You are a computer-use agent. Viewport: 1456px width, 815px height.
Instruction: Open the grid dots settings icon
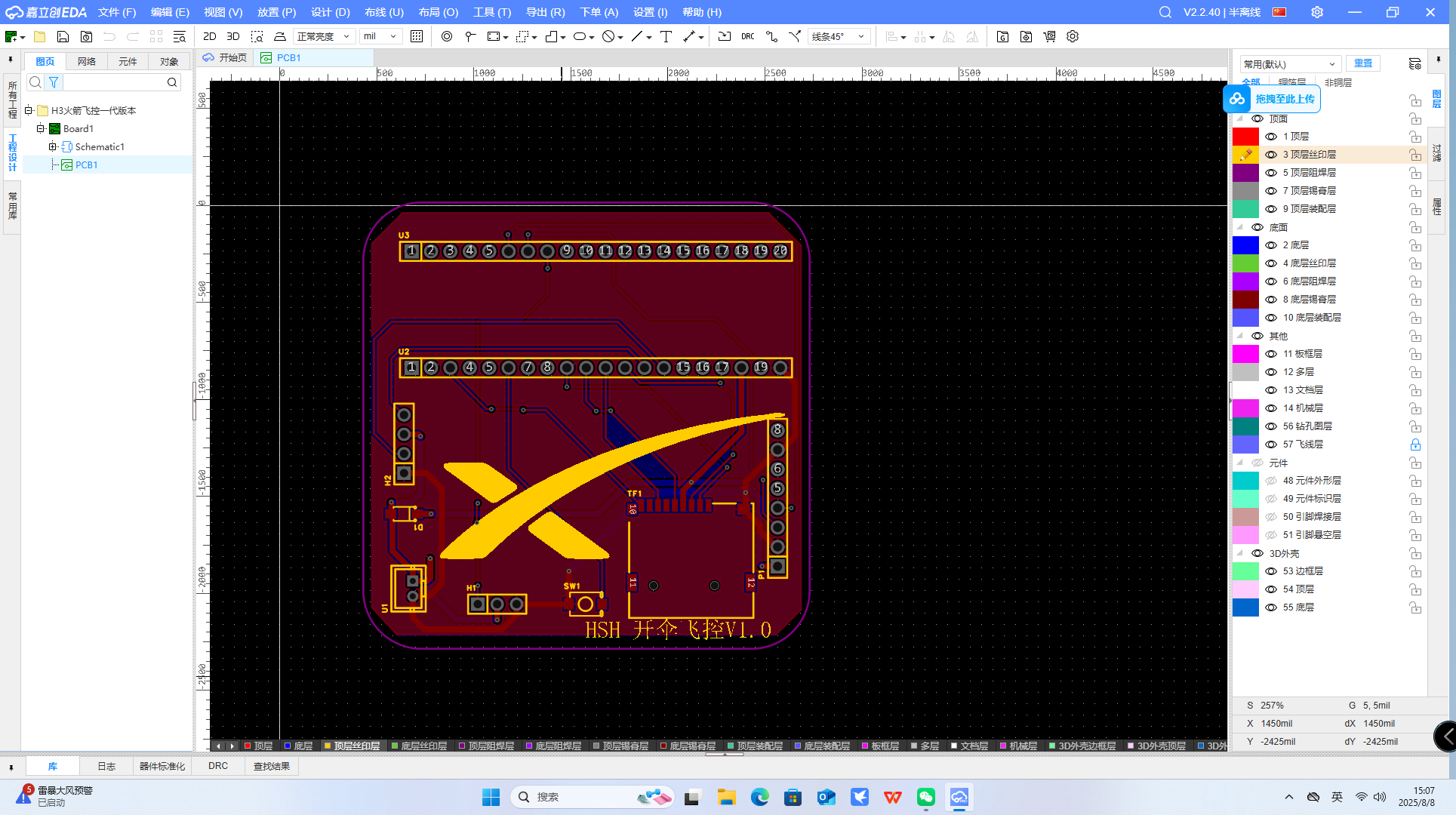click(417, 36)
